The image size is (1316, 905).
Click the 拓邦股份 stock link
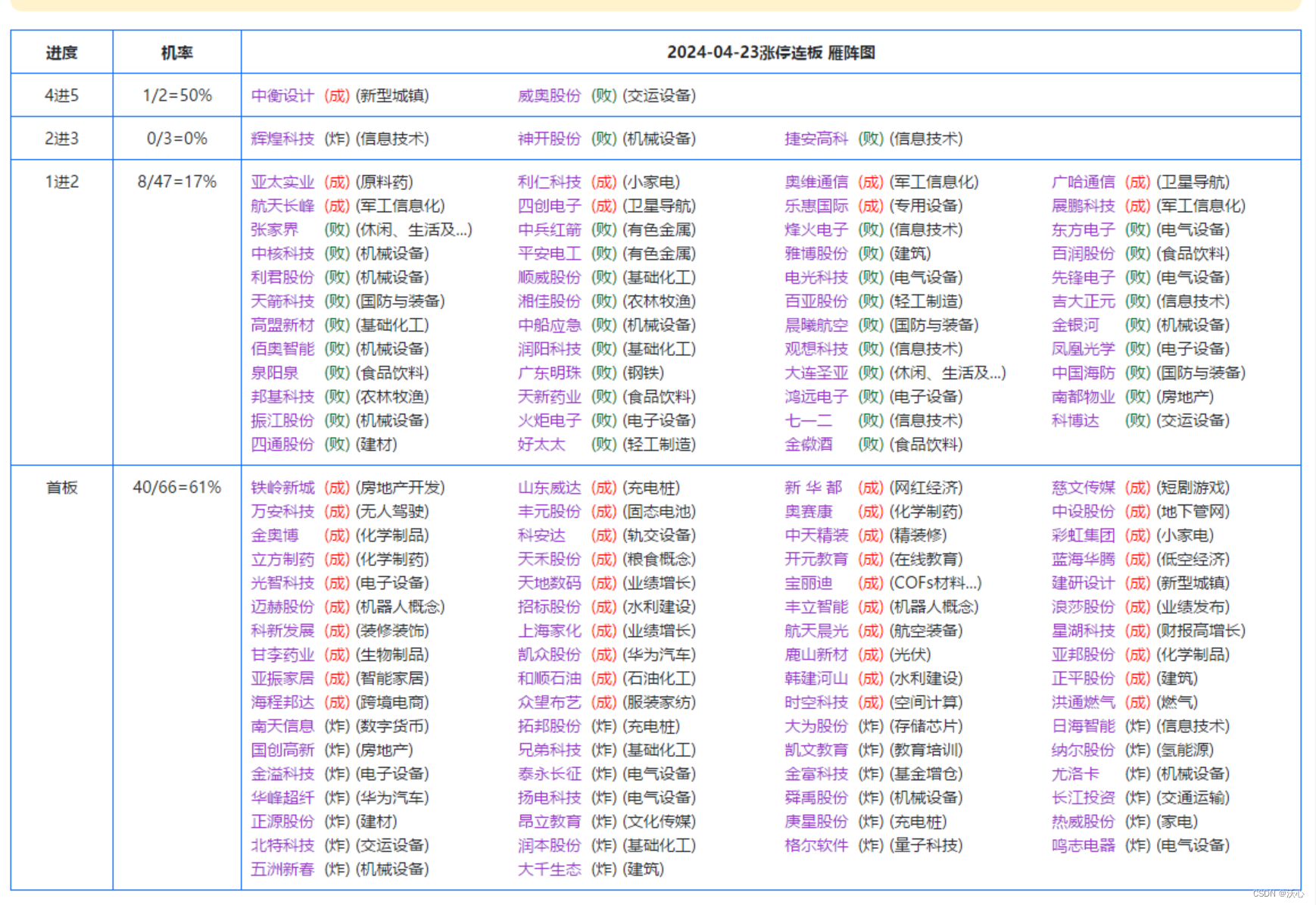pyautogui.click(x=549, y=726)
